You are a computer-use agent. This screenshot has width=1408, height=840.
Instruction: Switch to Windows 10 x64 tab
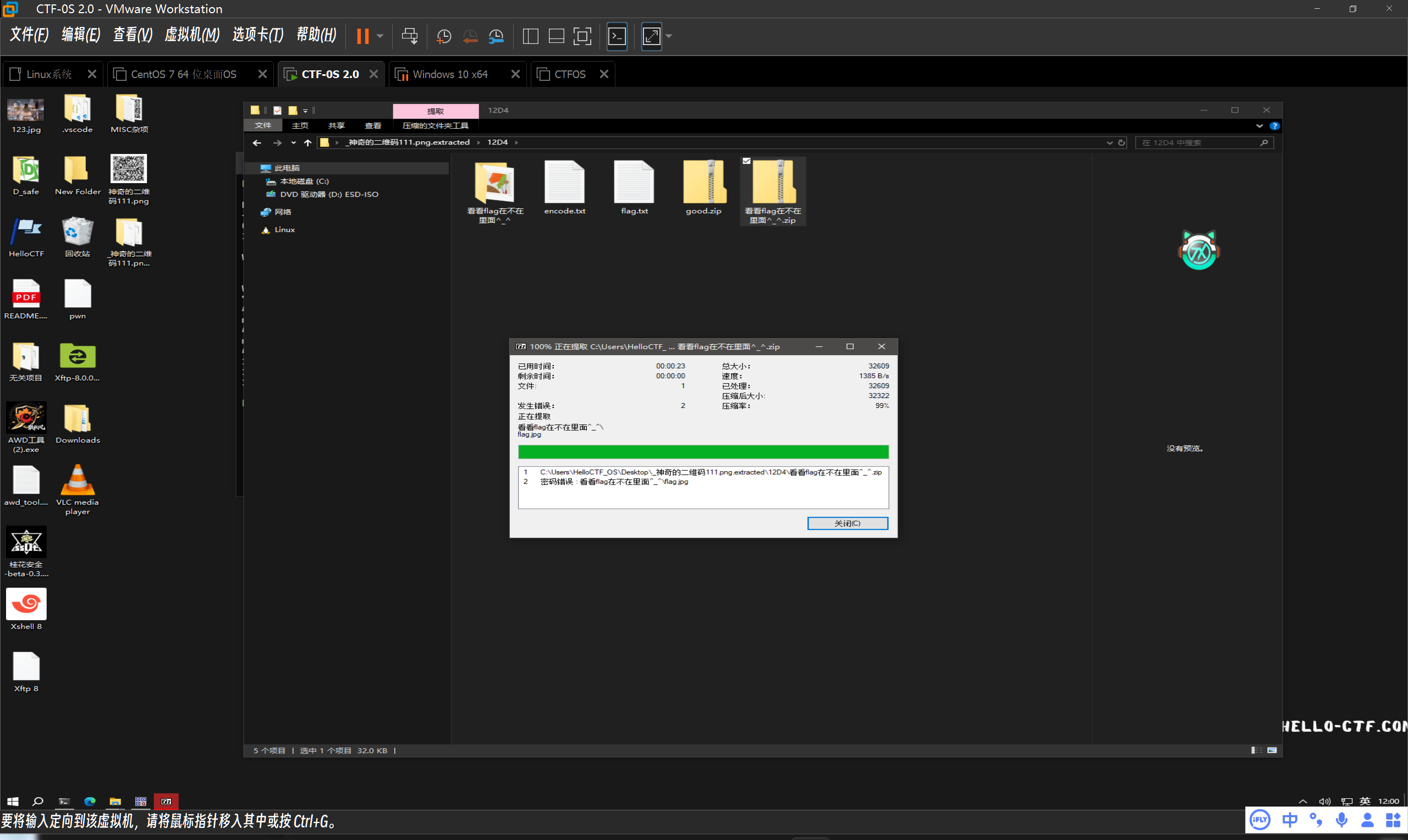tap(449, 74)
